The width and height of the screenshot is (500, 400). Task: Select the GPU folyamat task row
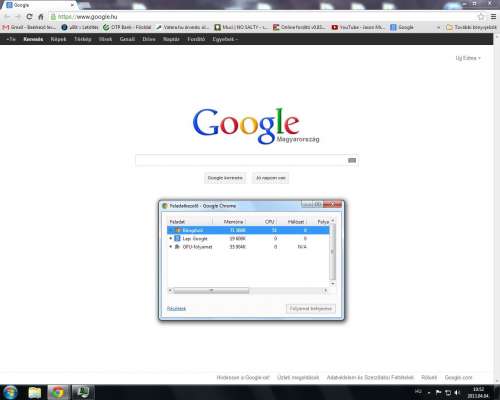click(248, 247)
